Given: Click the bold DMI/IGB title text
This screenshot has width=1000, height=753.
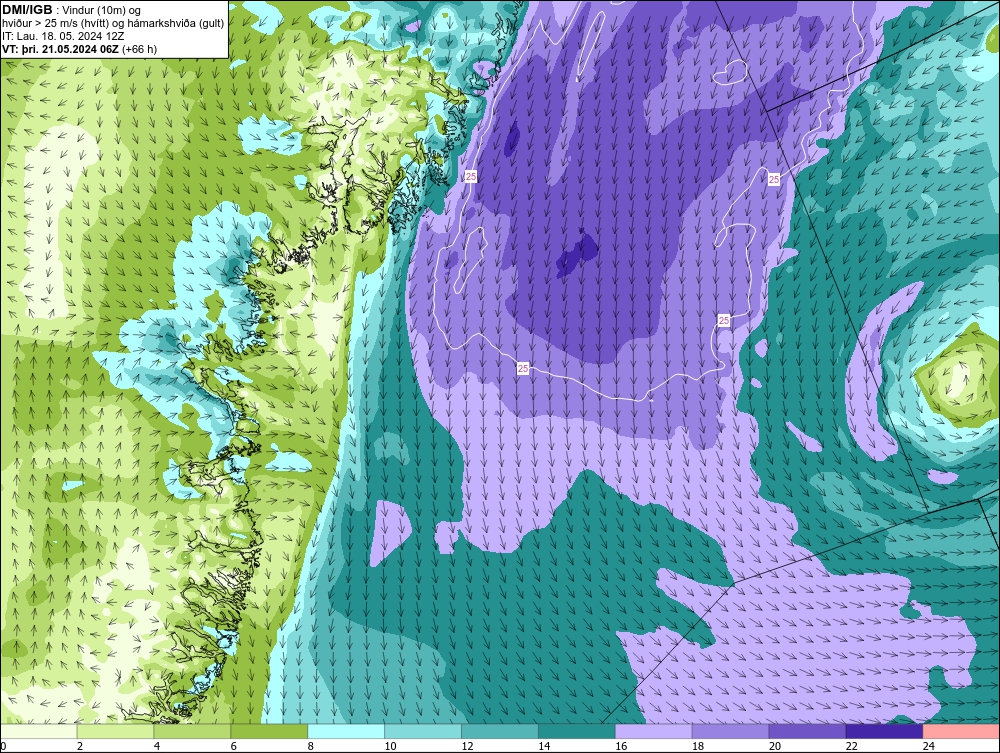Looking at the screenshot, I should pyautogui.click(x=27, y=10).
